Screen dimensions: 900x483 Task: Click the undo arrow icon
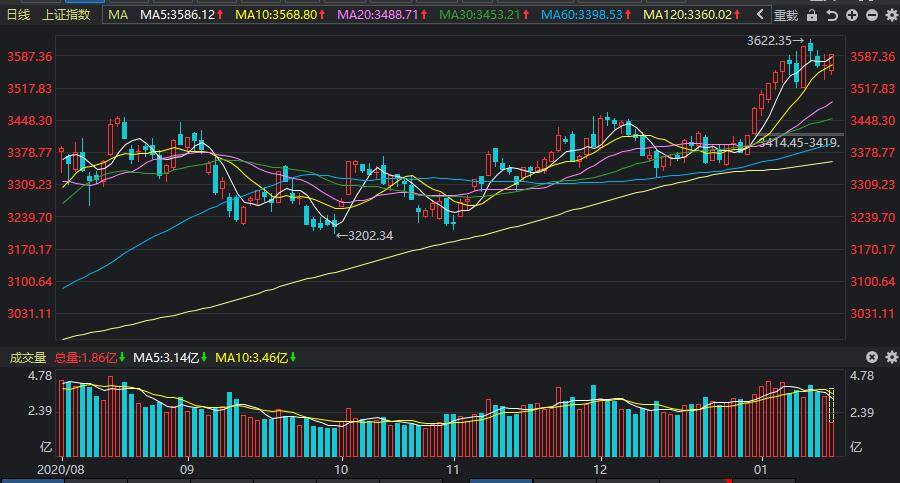(832, 16)
